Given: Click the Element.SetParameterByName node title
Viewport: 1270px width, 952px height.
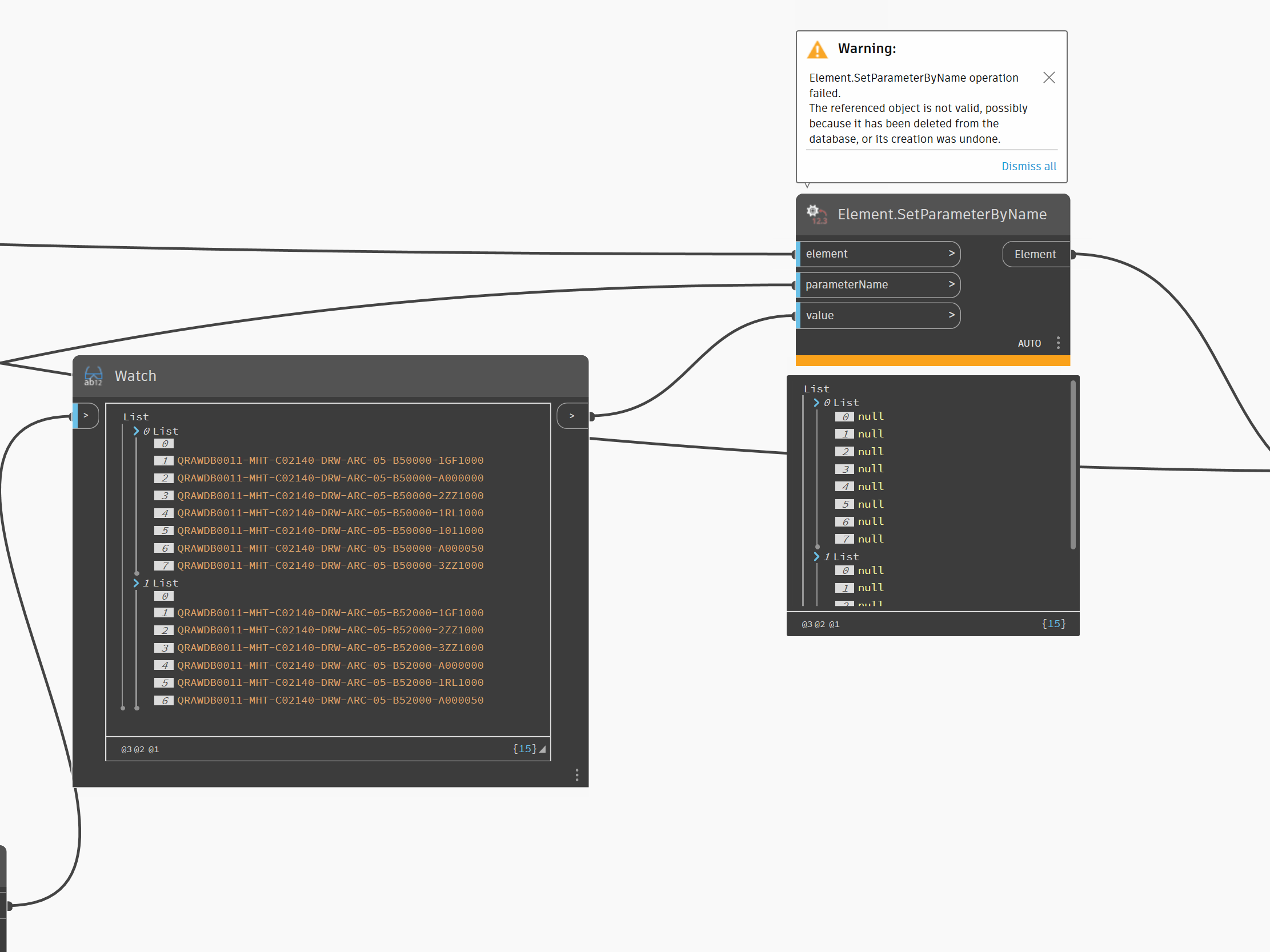Looking at the screenshot, I should point(942,215).
